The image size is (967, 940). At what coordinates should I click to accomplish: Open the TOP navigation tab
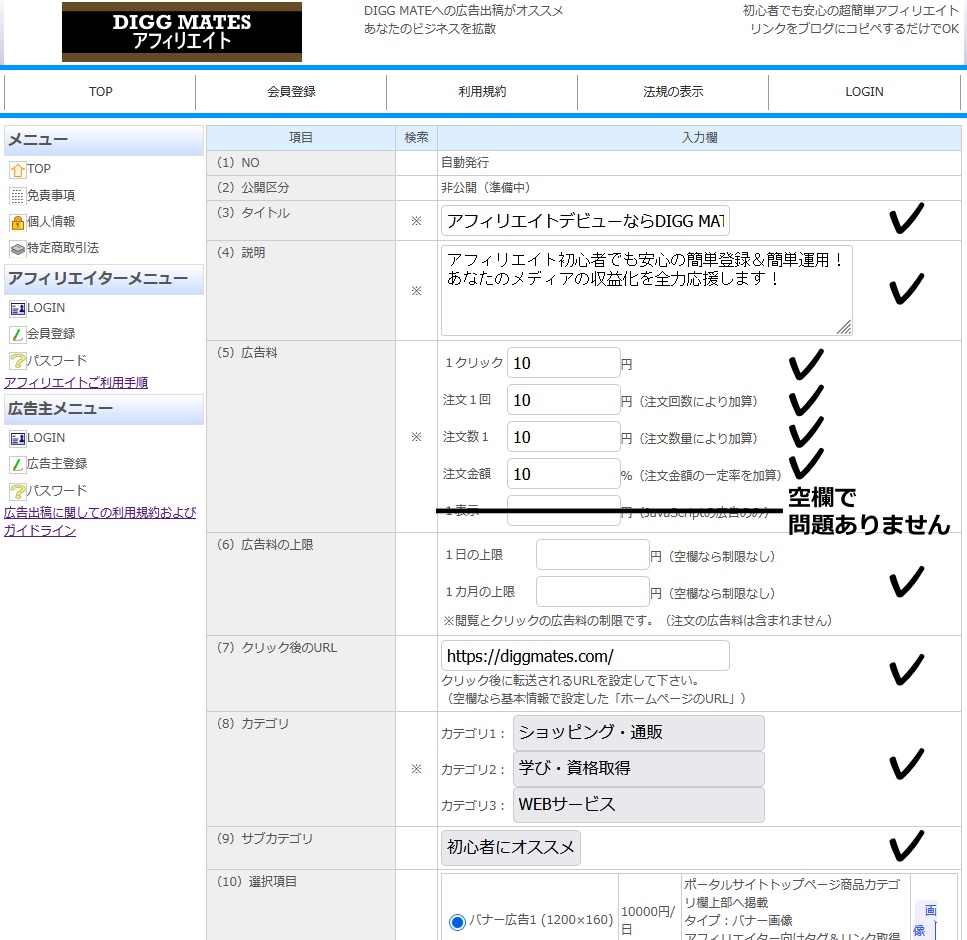coord(101,92)
